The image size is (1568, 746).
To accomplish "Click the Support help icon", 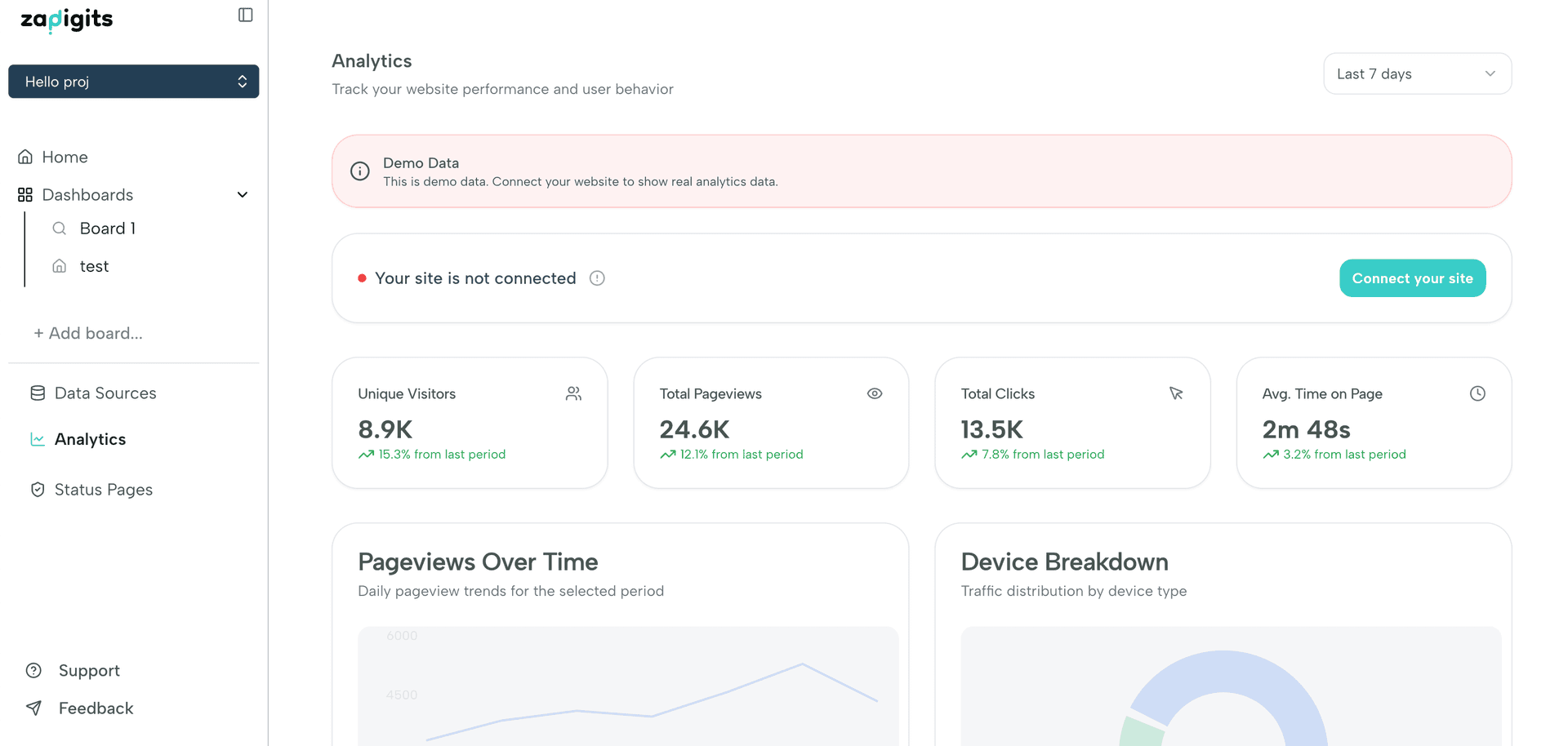I will (x=33, y=670).
